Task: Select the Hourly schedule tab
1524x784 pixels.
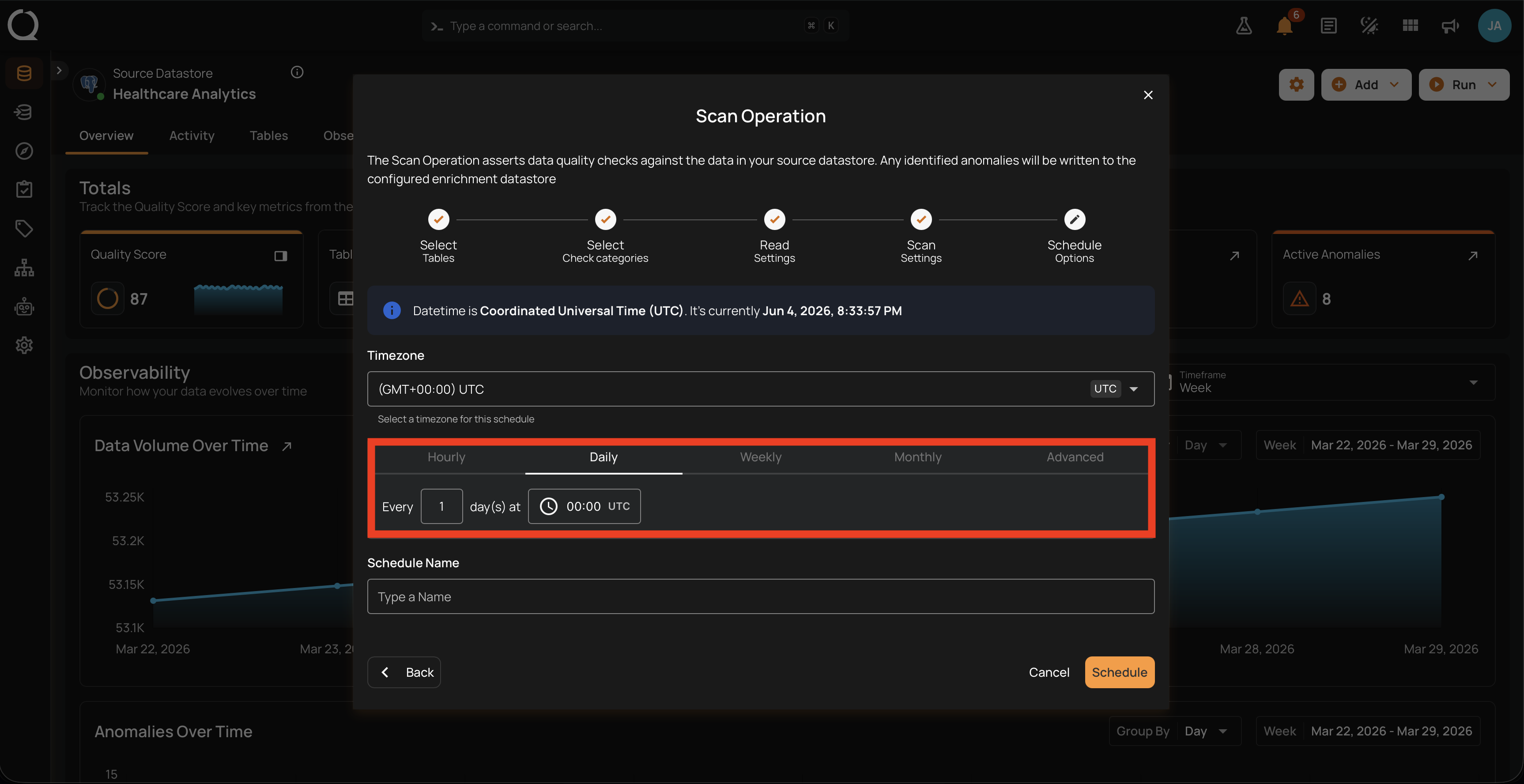Action: pyautogui.click(x=446, y=457)
